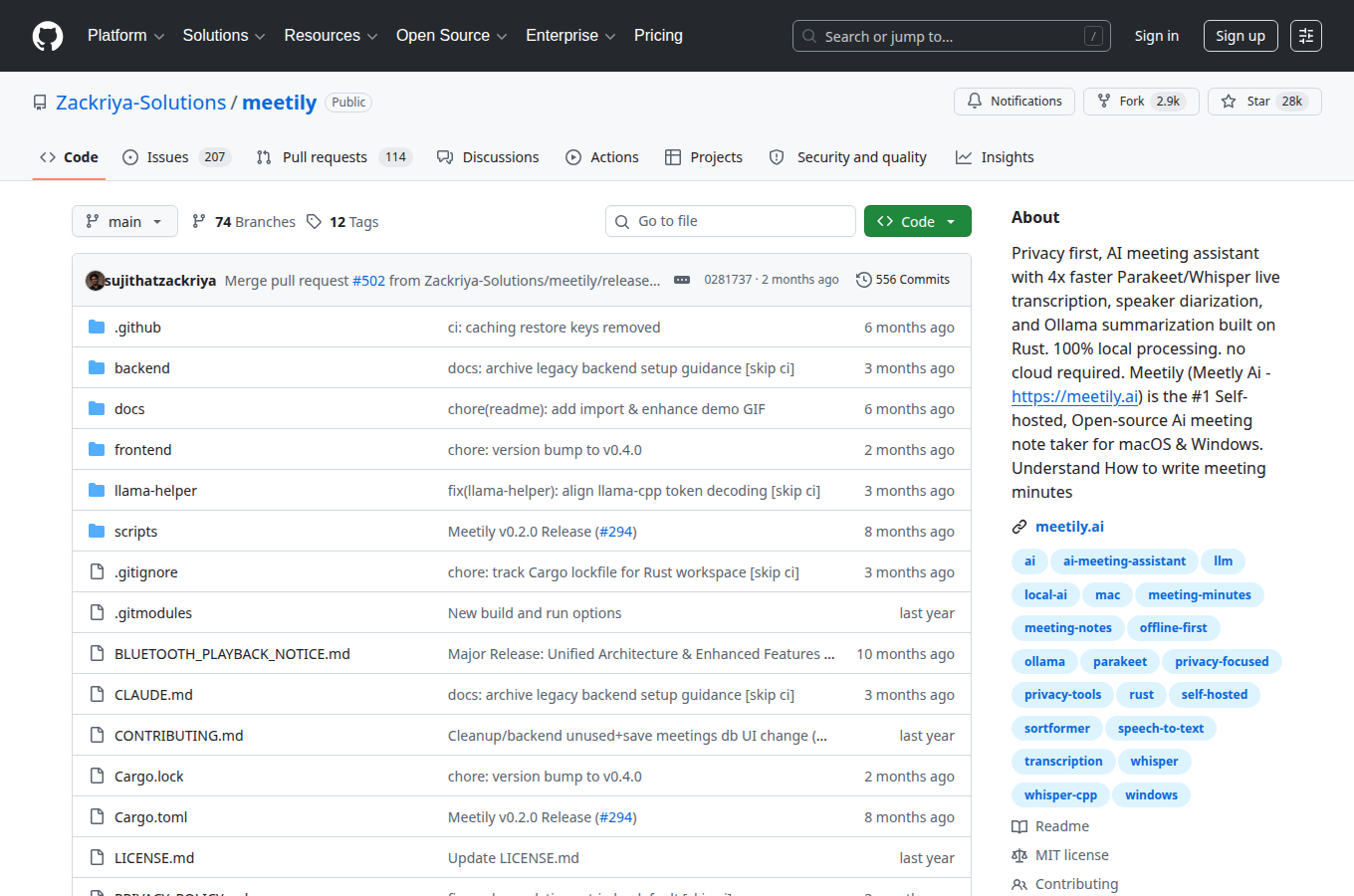View the 556 Commits history
Screen dimensions: 1354x896
(903, 280)
